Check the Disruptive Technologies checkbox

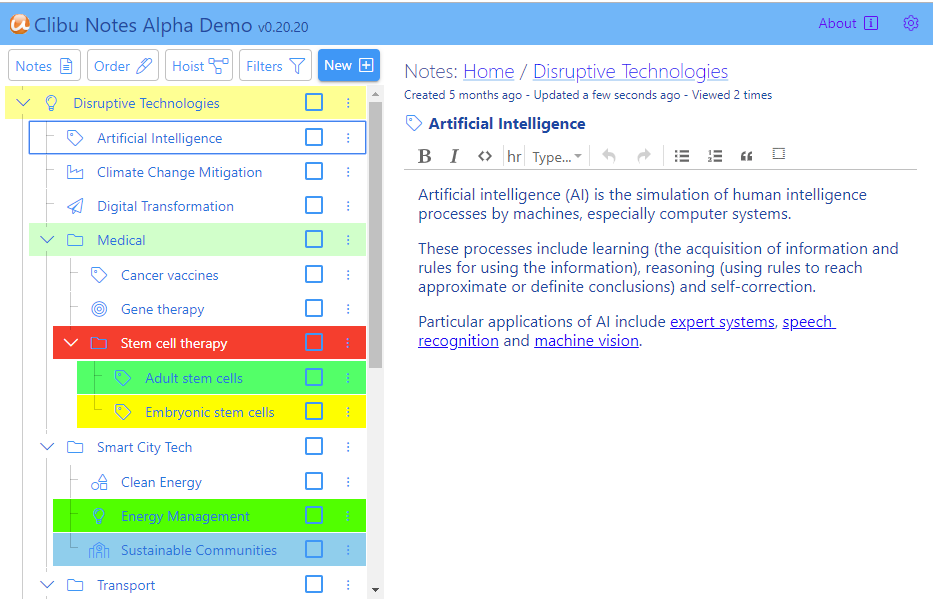(314, 102)
